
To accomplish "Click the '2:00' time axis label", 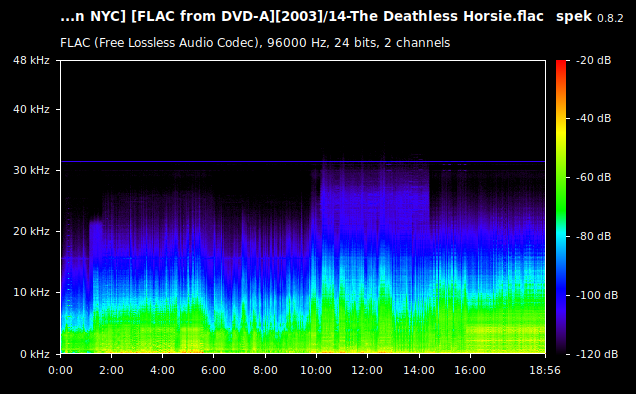I will point(112,370).
